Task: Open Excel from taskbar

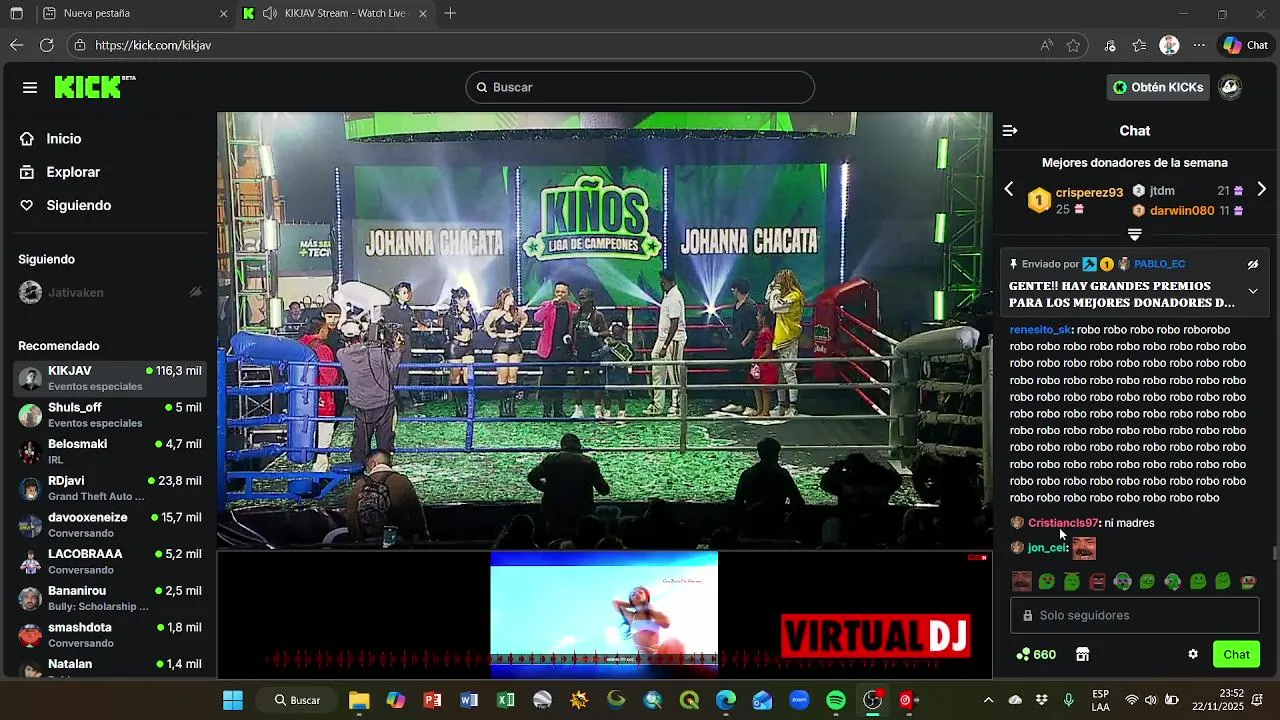Action: [x=506, y=700]
